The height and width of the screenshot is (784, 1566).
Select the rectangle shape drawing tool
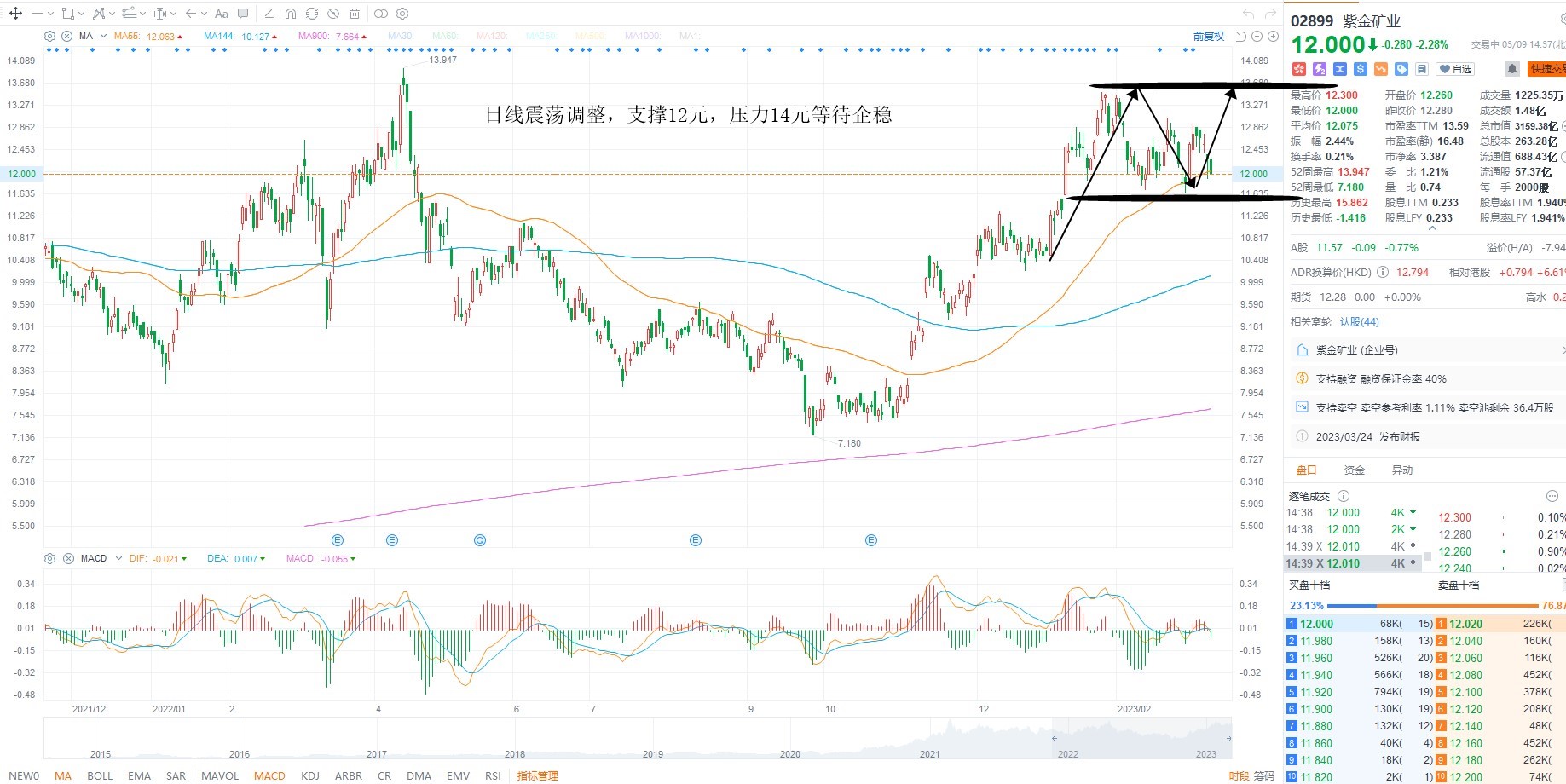[68, 14]
